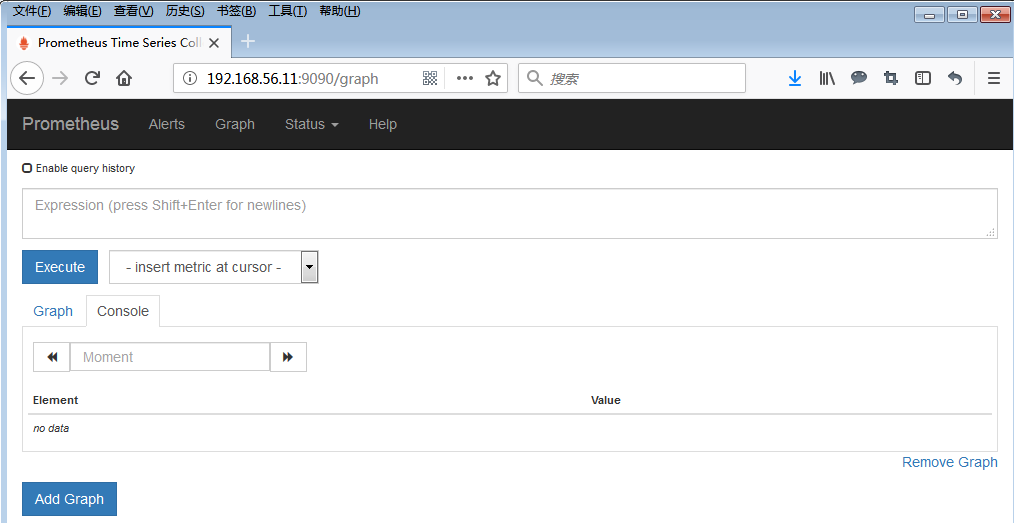1014x523 pixels.
Task: Click the forward navigation arrow
Action: coord(59,78)
